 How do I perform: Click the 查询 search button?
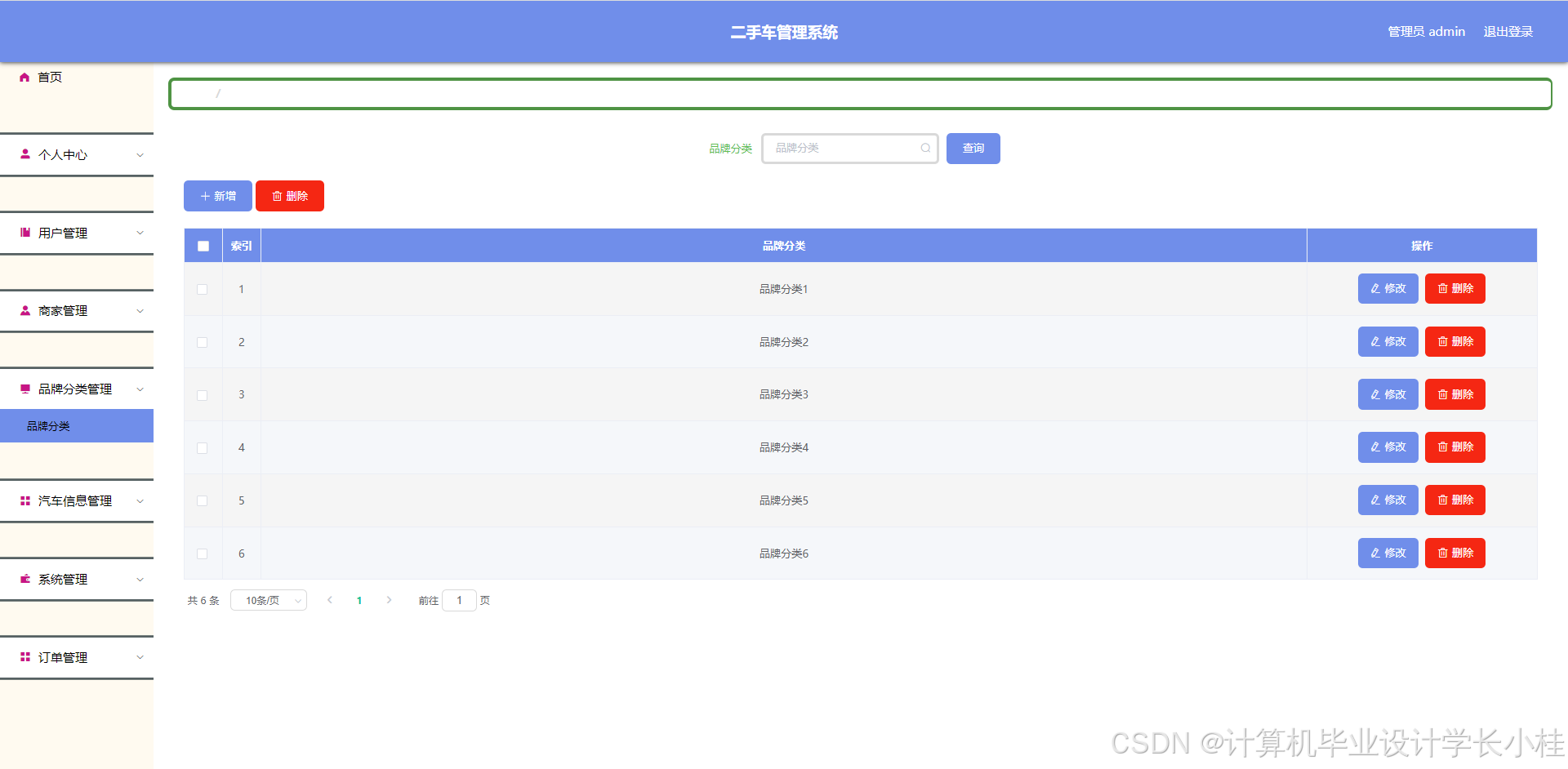click(x=973, y=148)
